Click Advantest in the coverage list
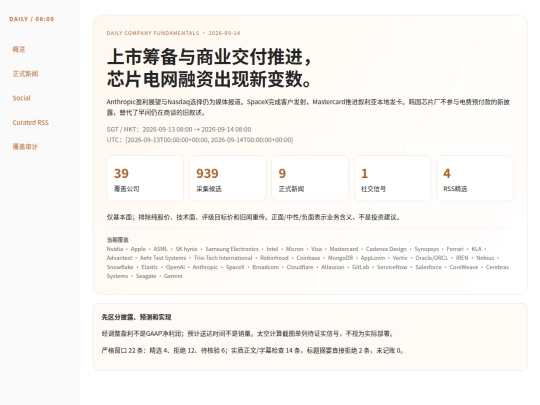The height and width of the screenshot is (405, 540). (119, 258)
